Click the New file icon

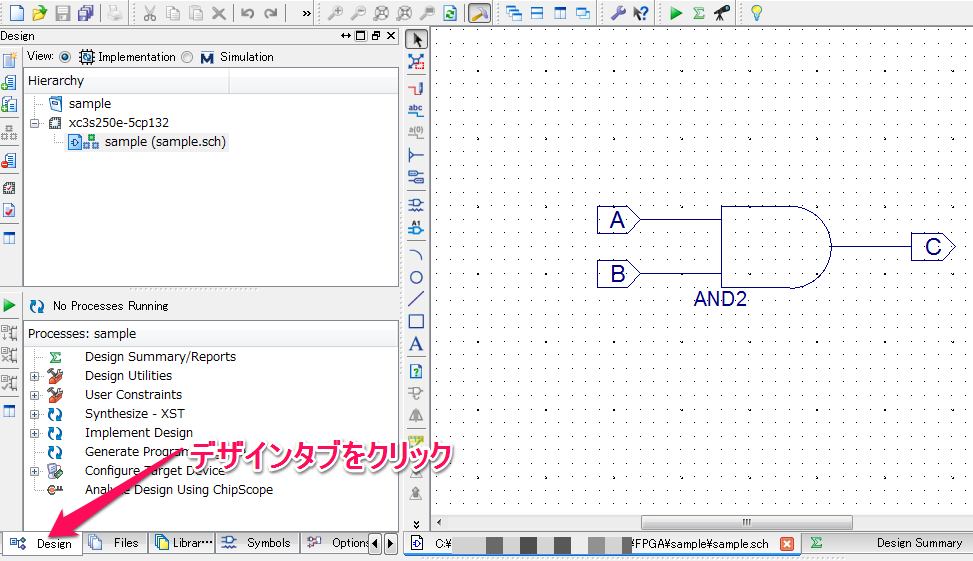tap(16, 13)
